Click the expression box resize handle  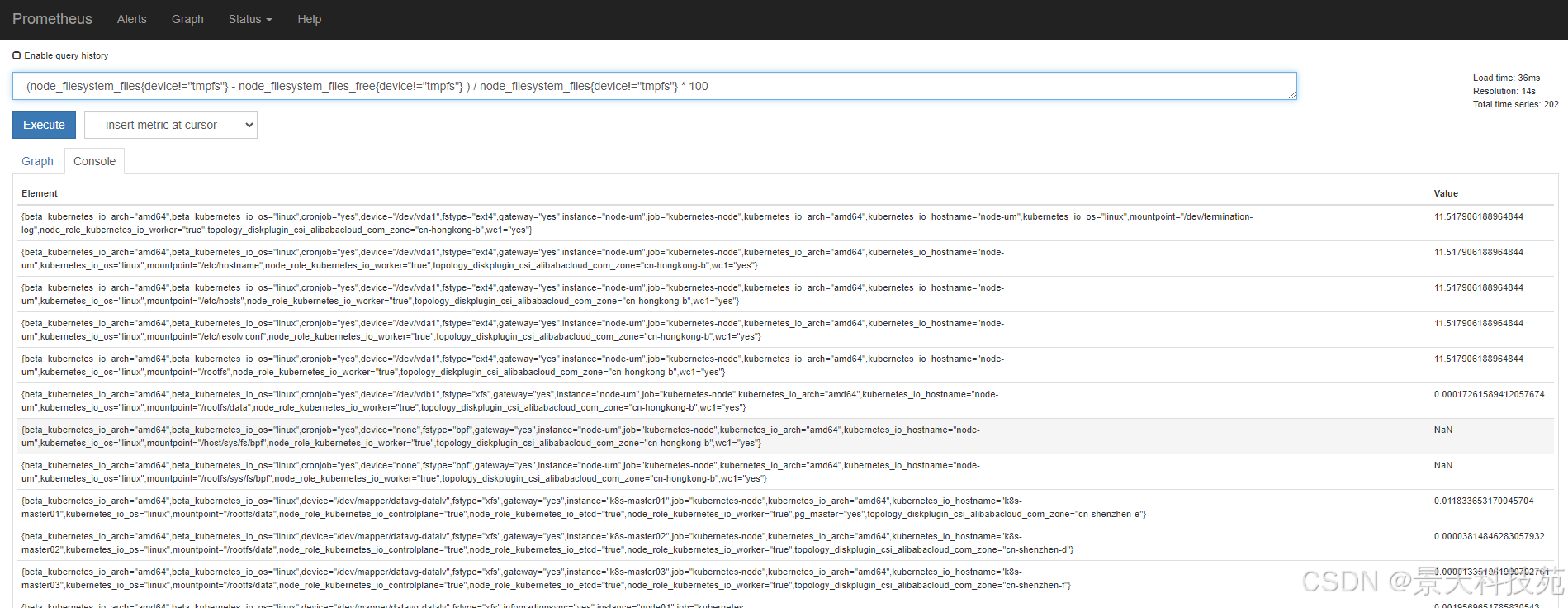pyautogui.click(x=1292, y=95)
